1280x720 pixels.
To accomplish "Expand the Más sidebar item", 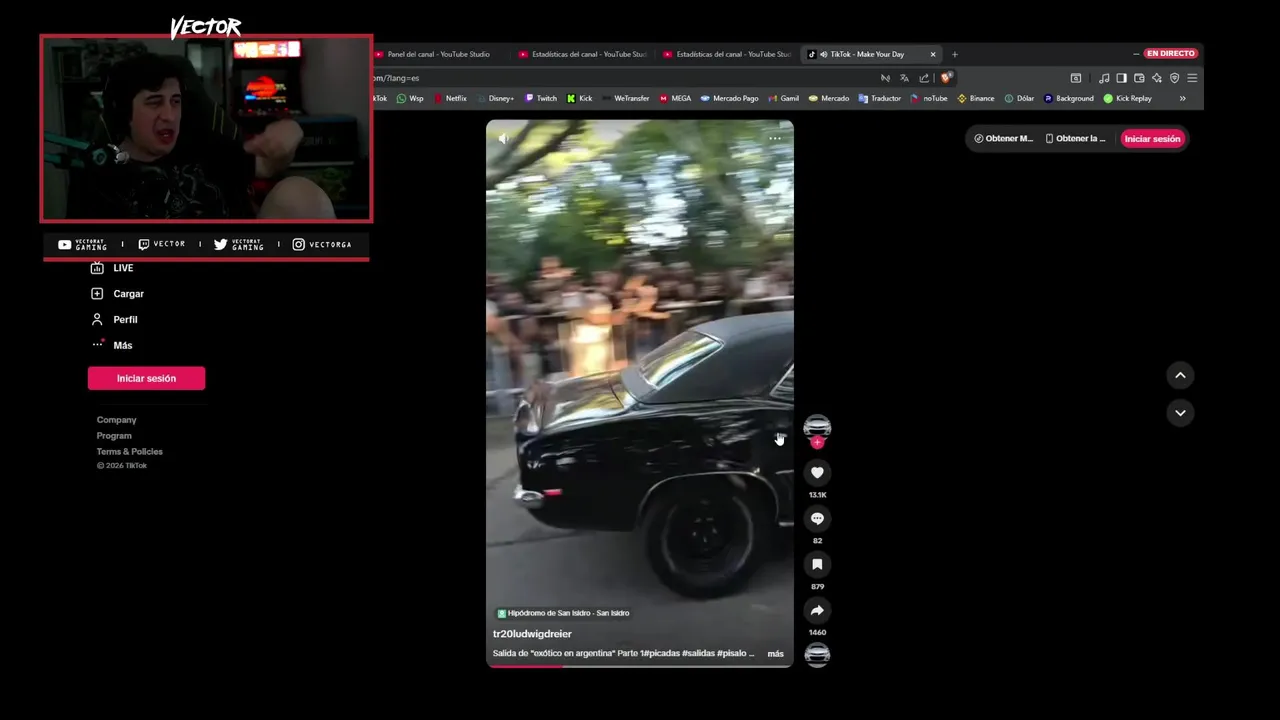I will point(111,345).
